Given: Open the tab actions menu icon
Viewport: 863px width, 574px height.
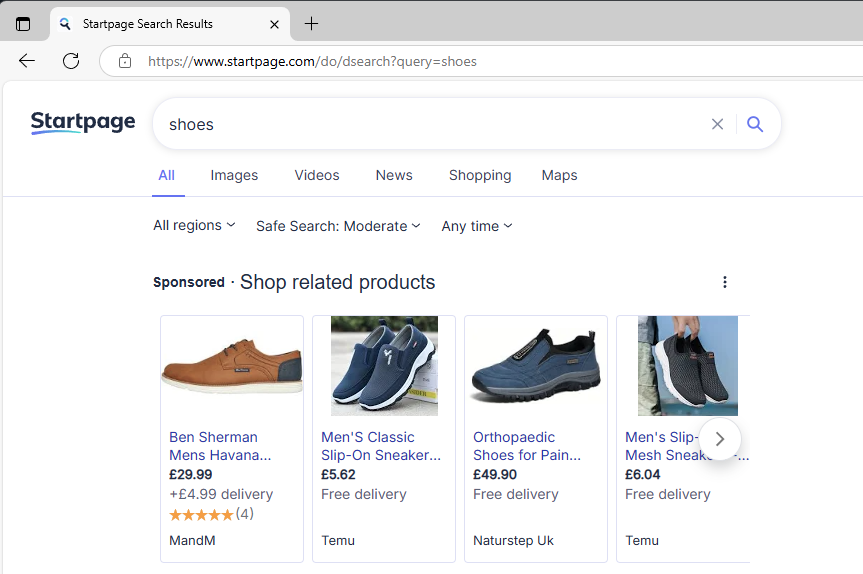Looking at the screenshot, I should 23,24.
